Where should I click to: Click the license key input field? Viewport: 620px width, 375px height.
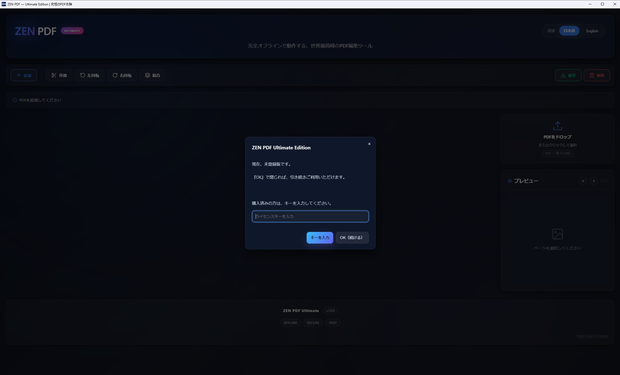click(x=310, y=216)
